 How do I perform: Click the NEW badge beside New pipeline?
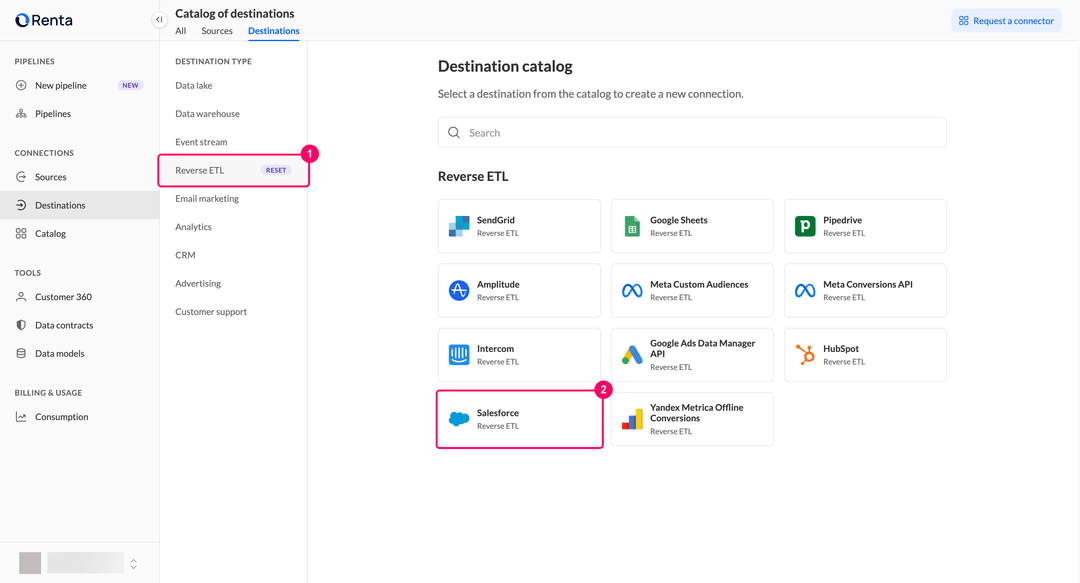coord(131,85)
